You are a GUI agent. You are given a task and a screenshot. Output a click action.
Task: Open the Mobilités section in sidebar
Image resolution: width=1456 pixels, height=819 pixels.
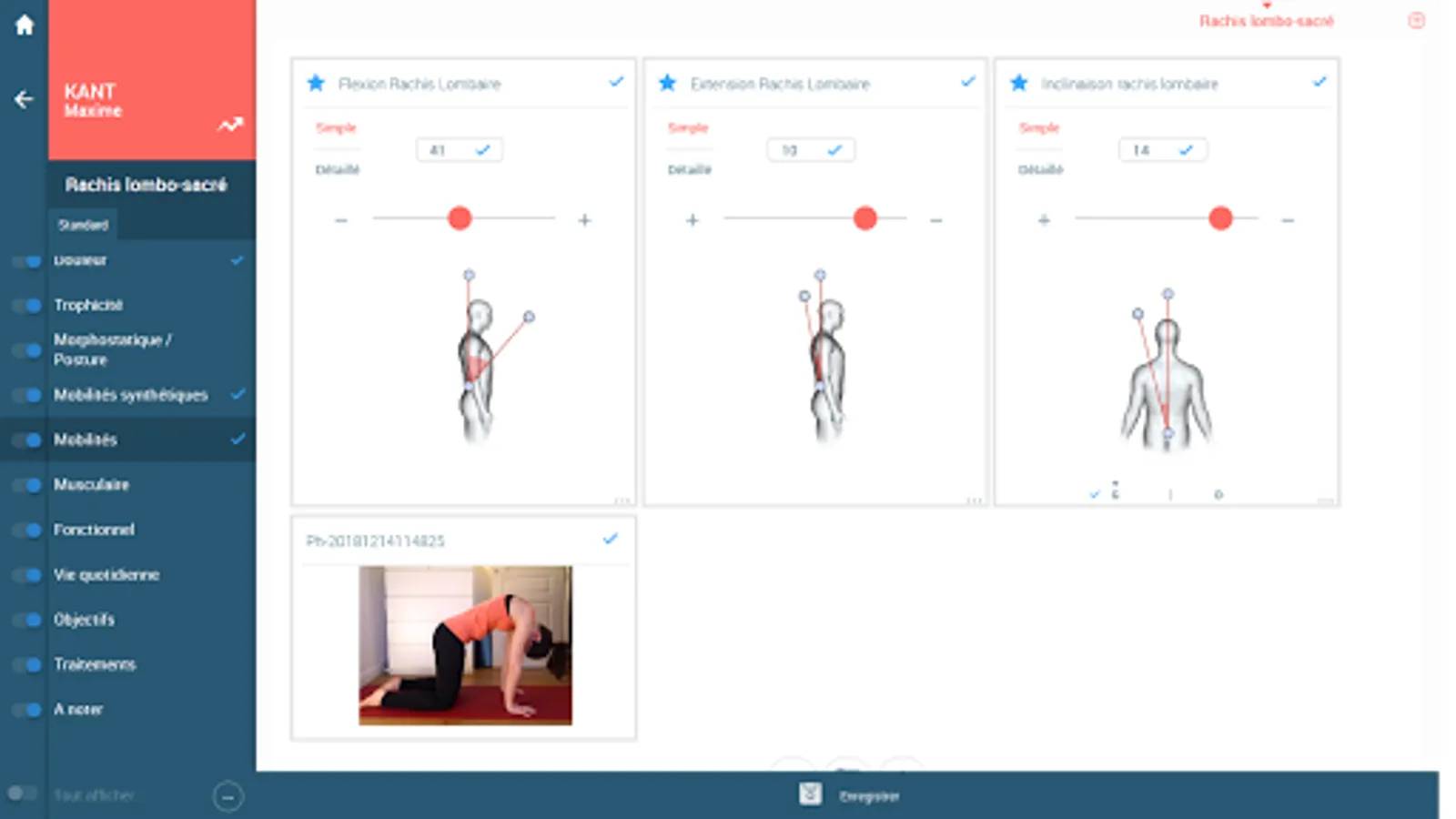[84, 440]
